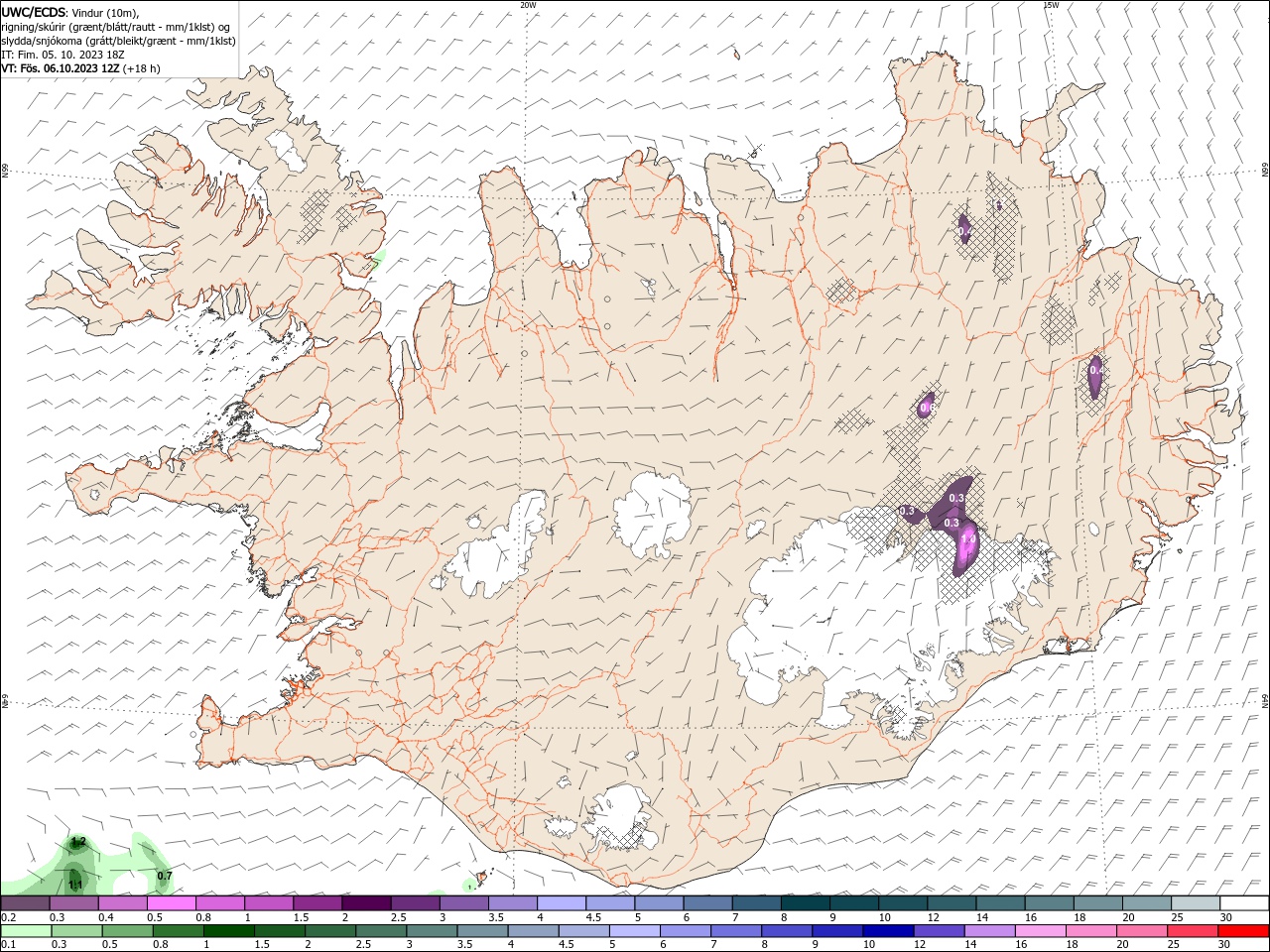Click the green 0.7 rain value
Screen dimensions: 1270x952
pyautogui.click(x=165, y=876)
